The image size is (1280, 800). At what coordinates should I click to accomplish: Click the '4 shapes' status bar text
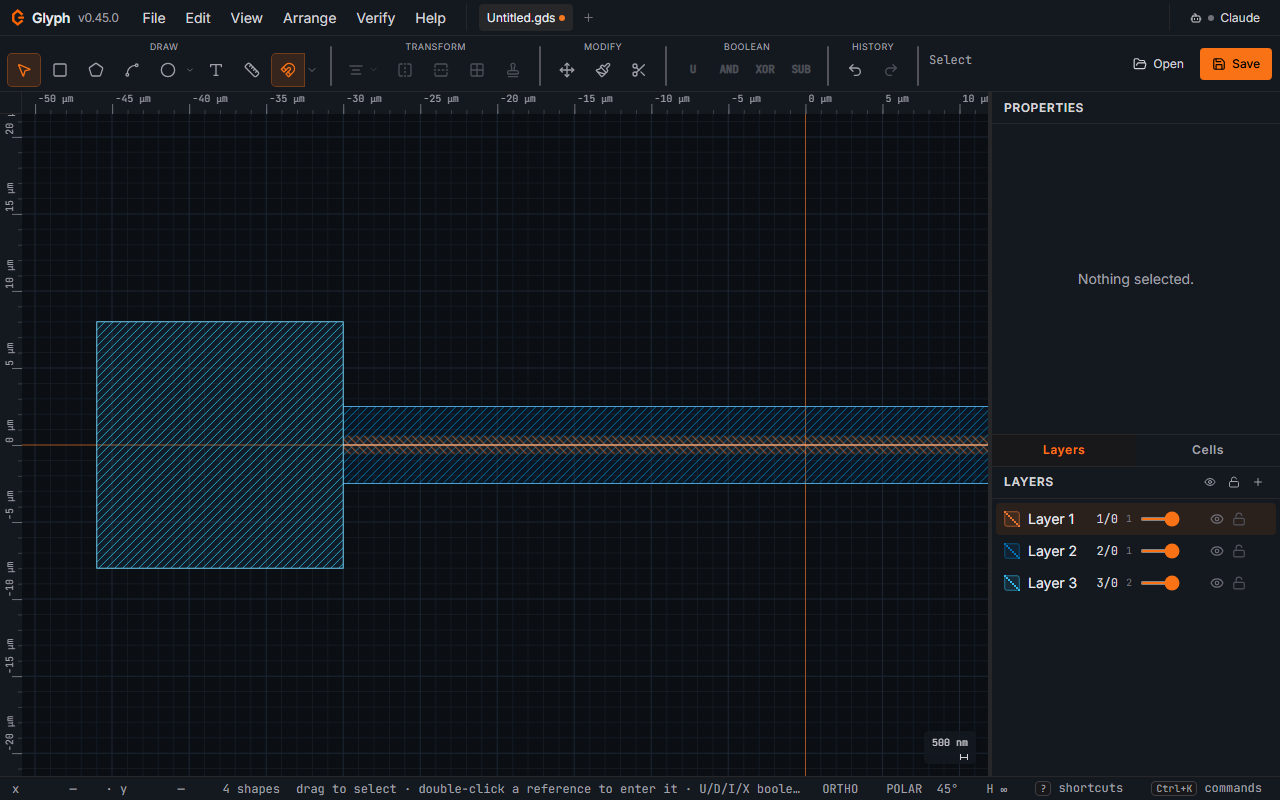tap(251, 788)
